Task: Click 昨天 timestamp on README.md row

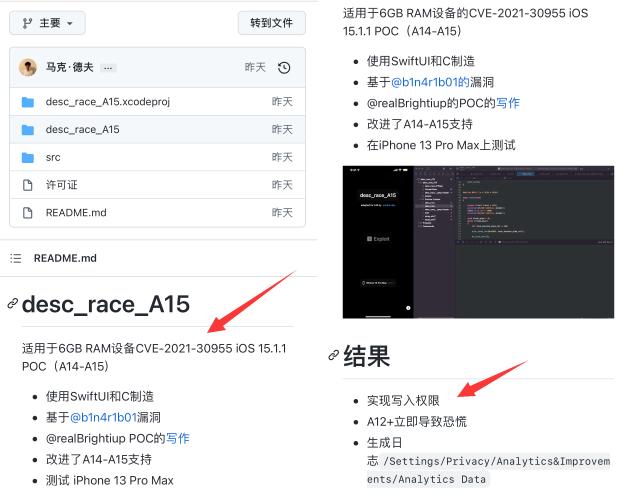Action: pos(282,213)
